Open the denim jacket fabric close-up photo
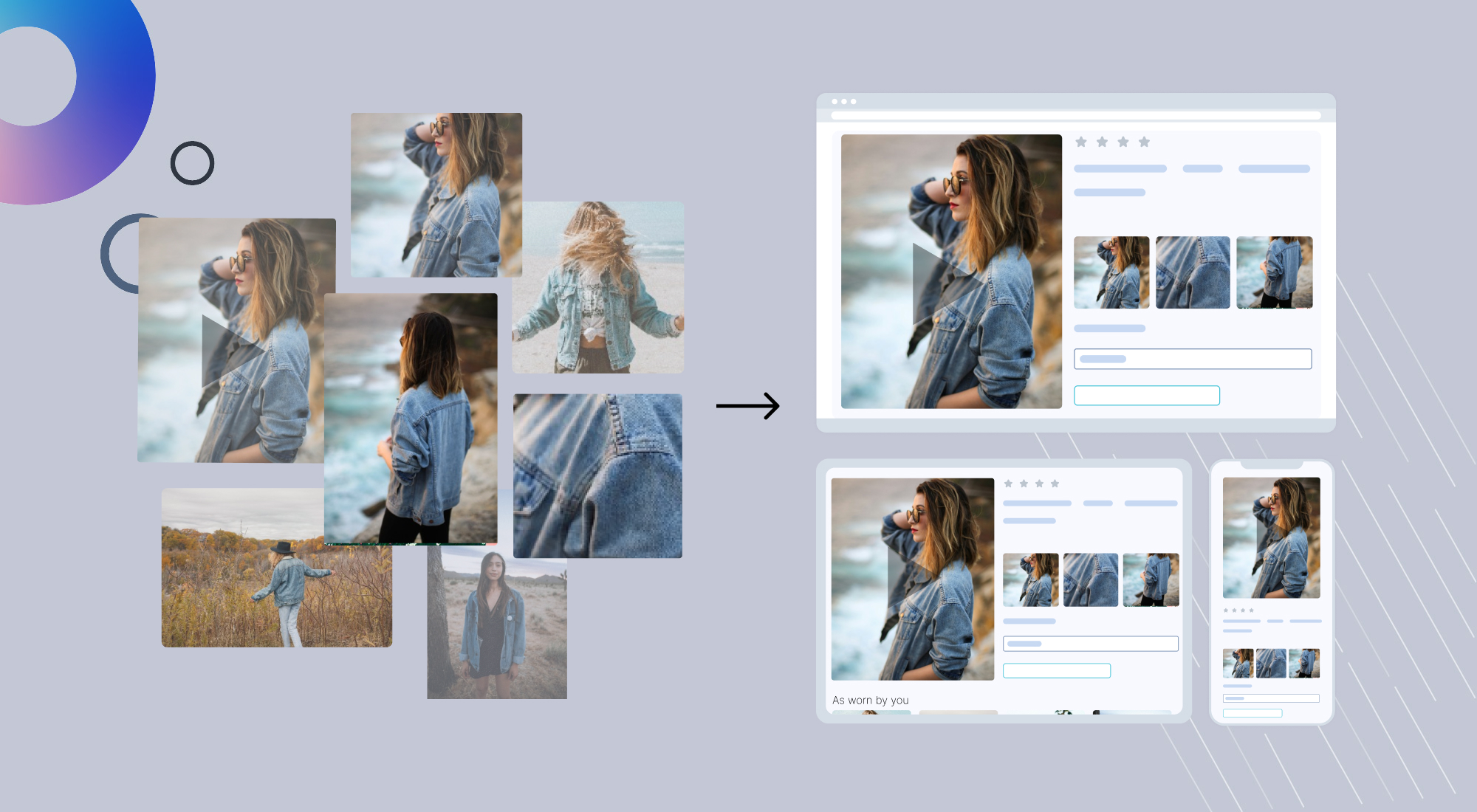This screenshot has width=1477, height=812. tap(597, 475)
